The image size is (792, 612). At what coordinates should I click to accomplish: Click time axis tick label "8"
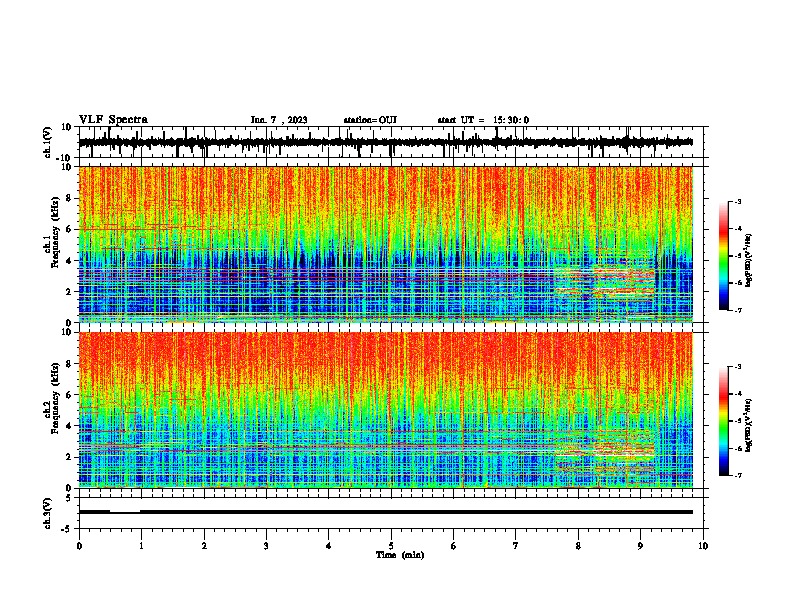578,546
